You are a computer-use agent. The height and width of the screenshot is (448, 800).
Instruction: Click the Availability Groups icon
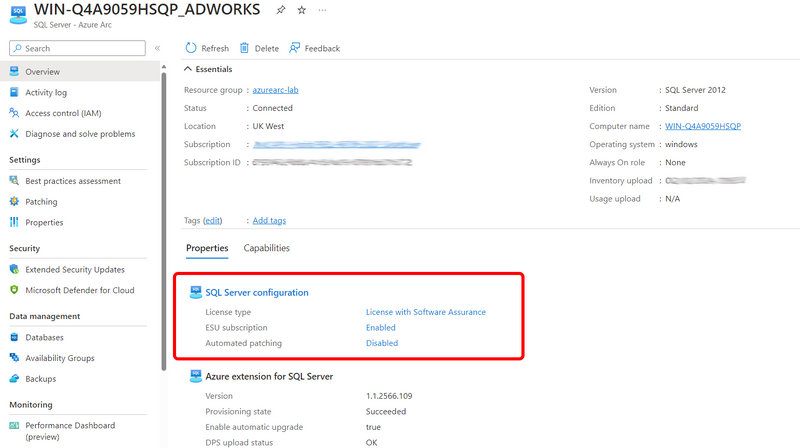click(x=14, y=358)
